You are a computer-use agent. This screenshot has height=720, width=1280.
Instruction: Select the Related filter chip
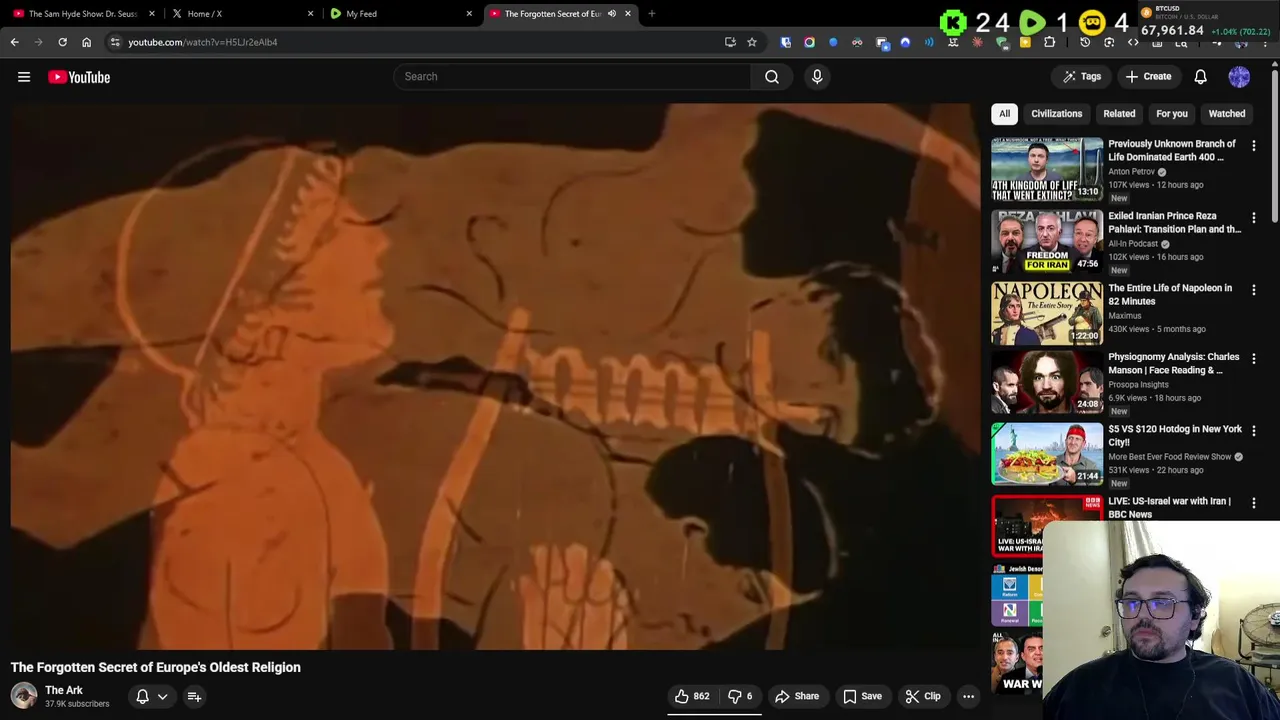1119,113
